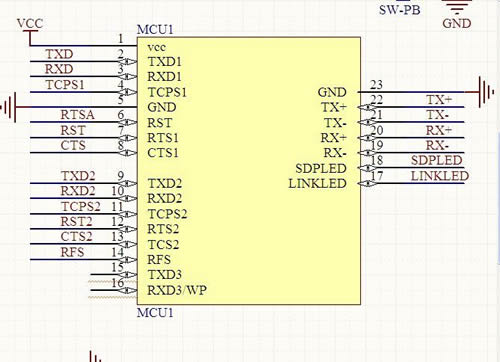
Task: Select TX+ pin name inside the component
Action: [334, 107]
